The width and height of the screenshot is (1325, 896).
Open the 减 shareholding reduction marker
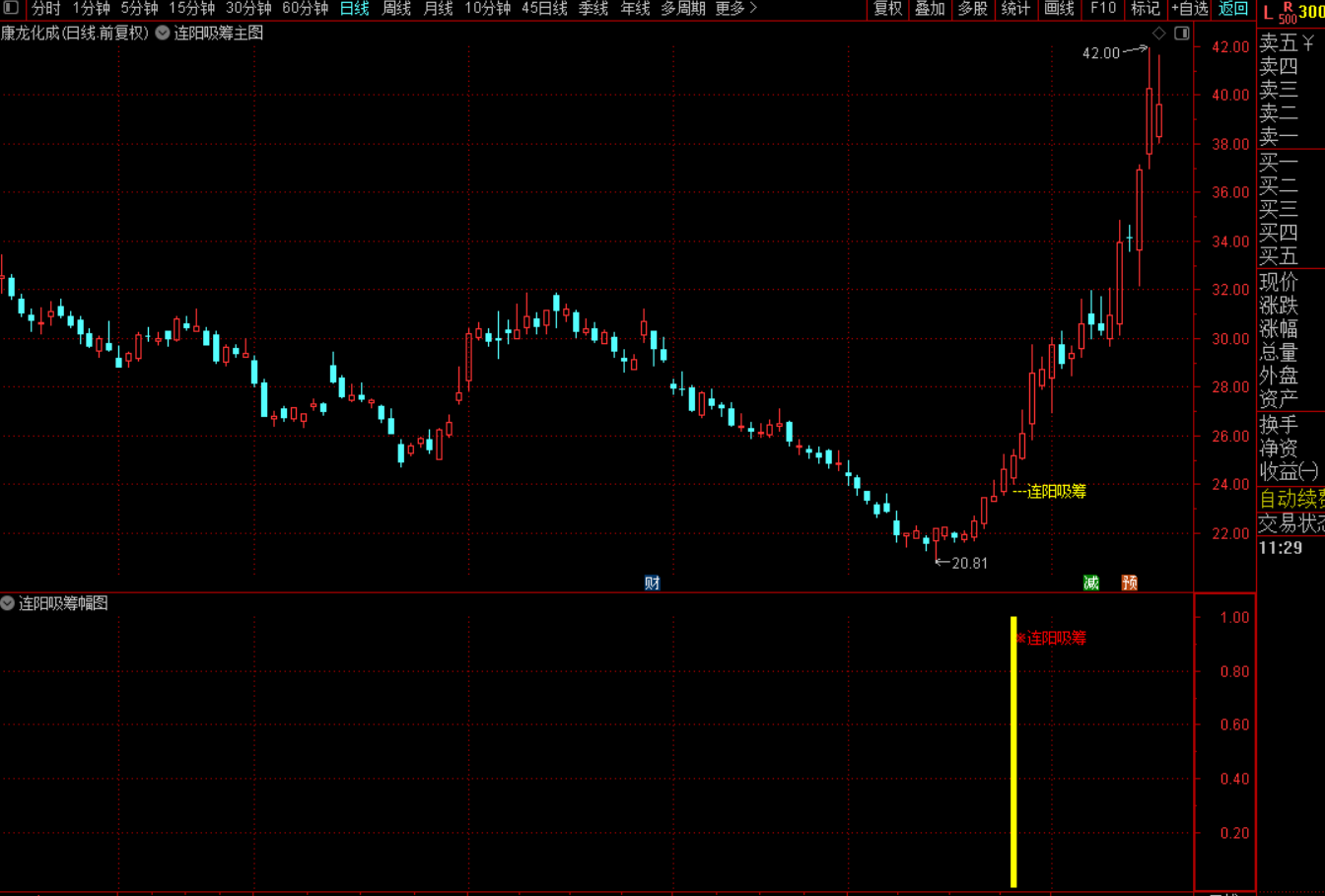tap(1091, 583)
